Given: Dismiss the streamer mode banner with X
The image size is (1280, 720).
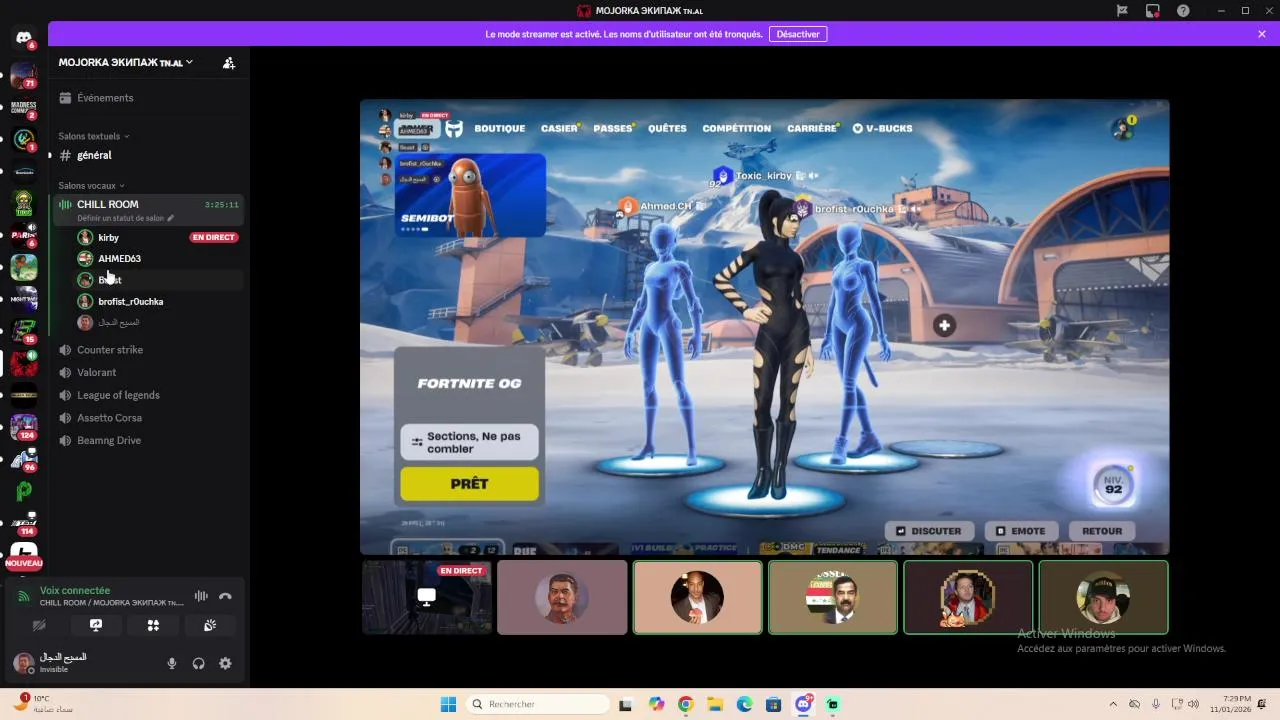Looking at the screenshot, I should (1262, 34).
